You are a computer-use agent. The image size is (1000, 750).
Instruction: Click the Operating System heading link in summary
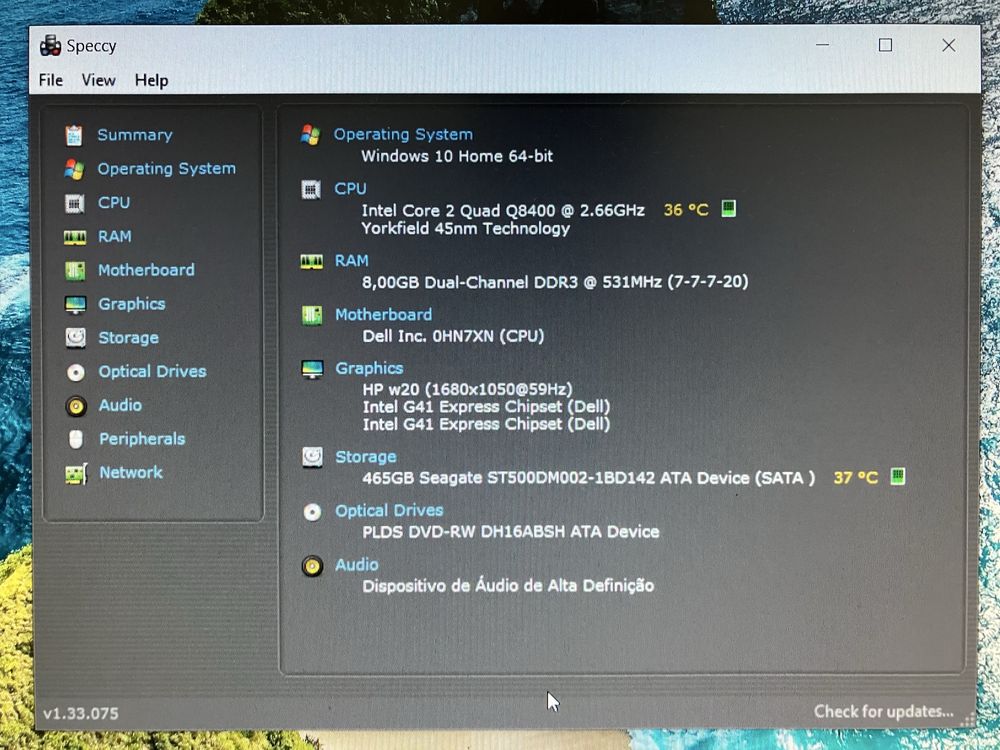(403, 135)
